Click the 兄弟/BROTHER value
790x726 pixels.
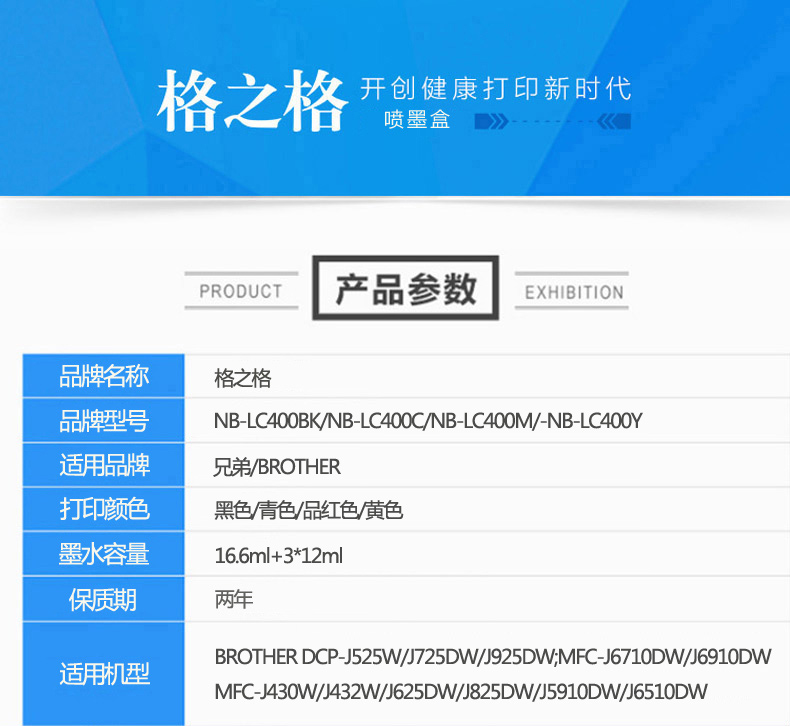(277, 467)
